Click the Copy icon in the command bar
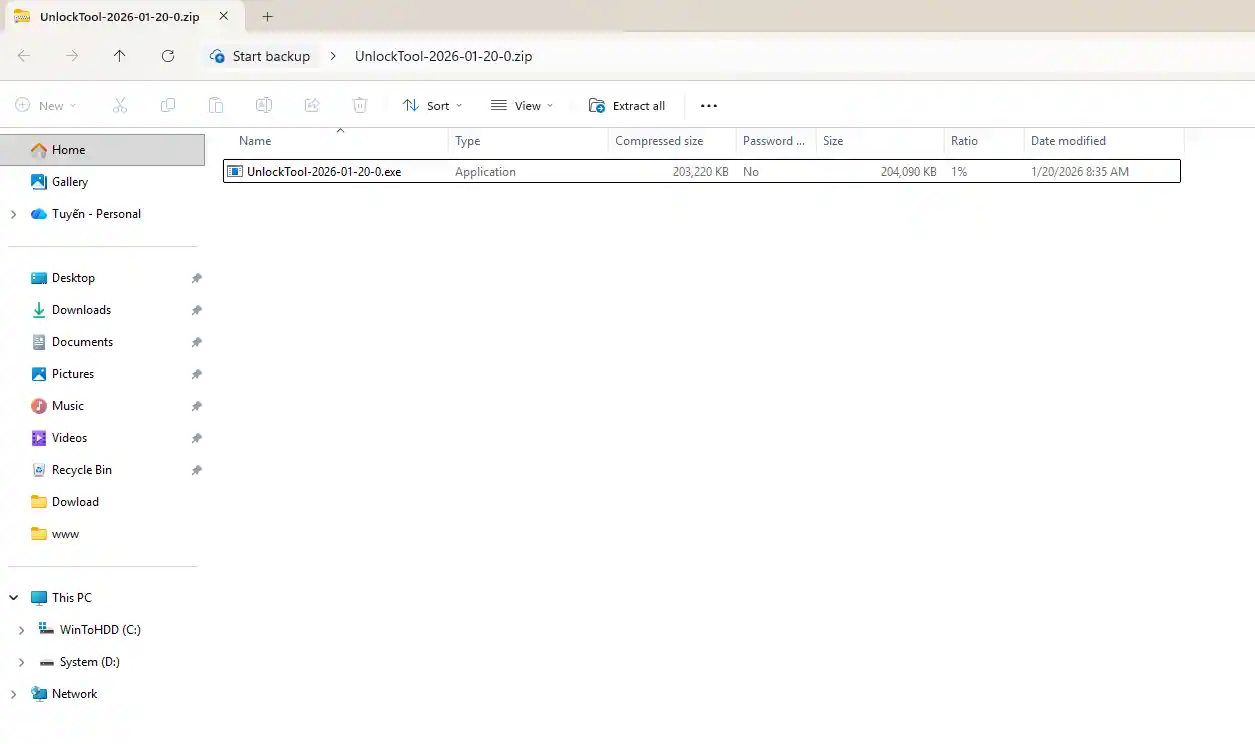The image size is (1255, 744). point(168,105)
